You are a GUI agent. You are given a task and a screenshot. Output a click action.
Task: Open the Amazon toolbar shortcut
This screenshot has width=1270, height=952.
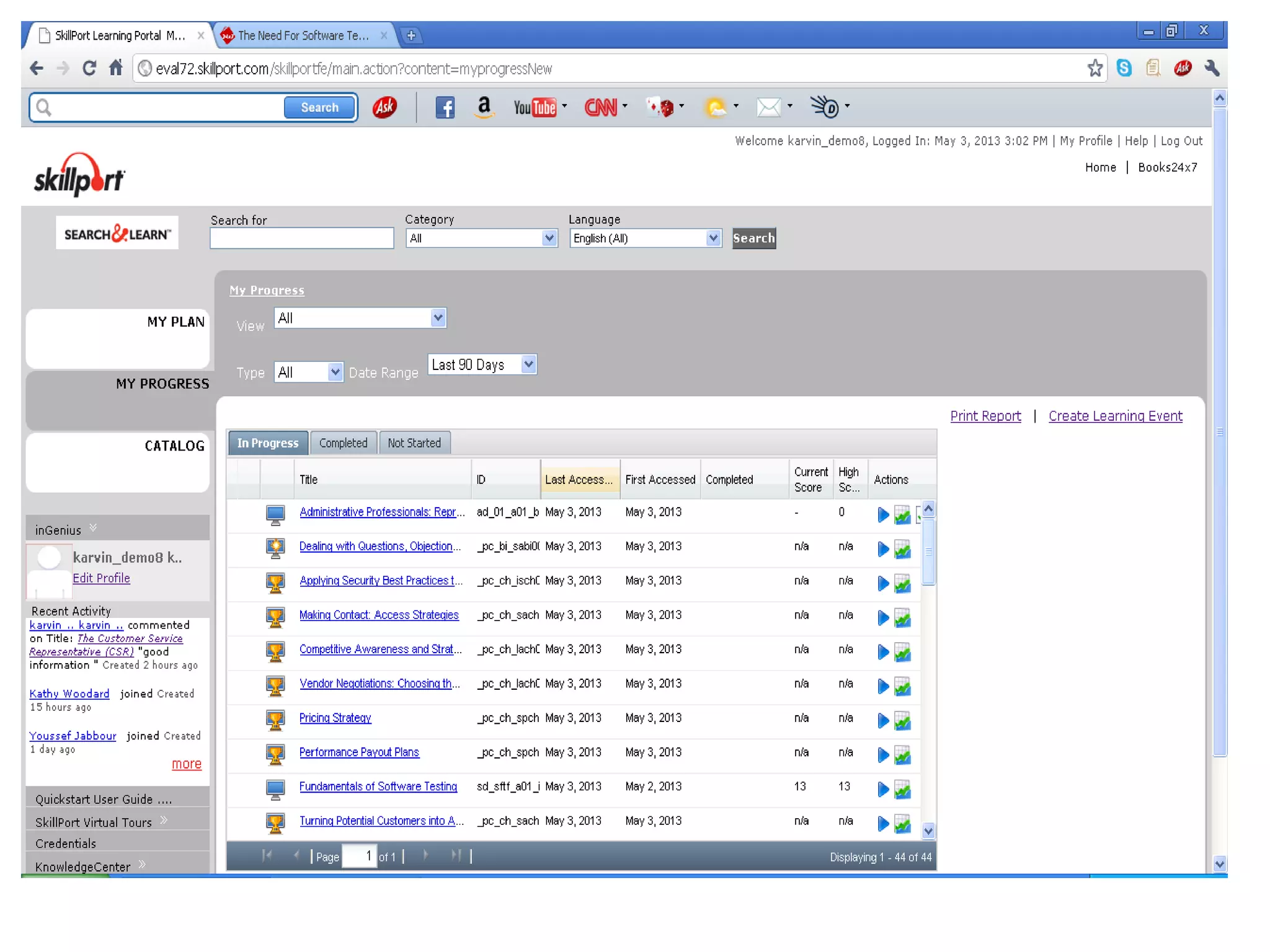pos(484,107)
